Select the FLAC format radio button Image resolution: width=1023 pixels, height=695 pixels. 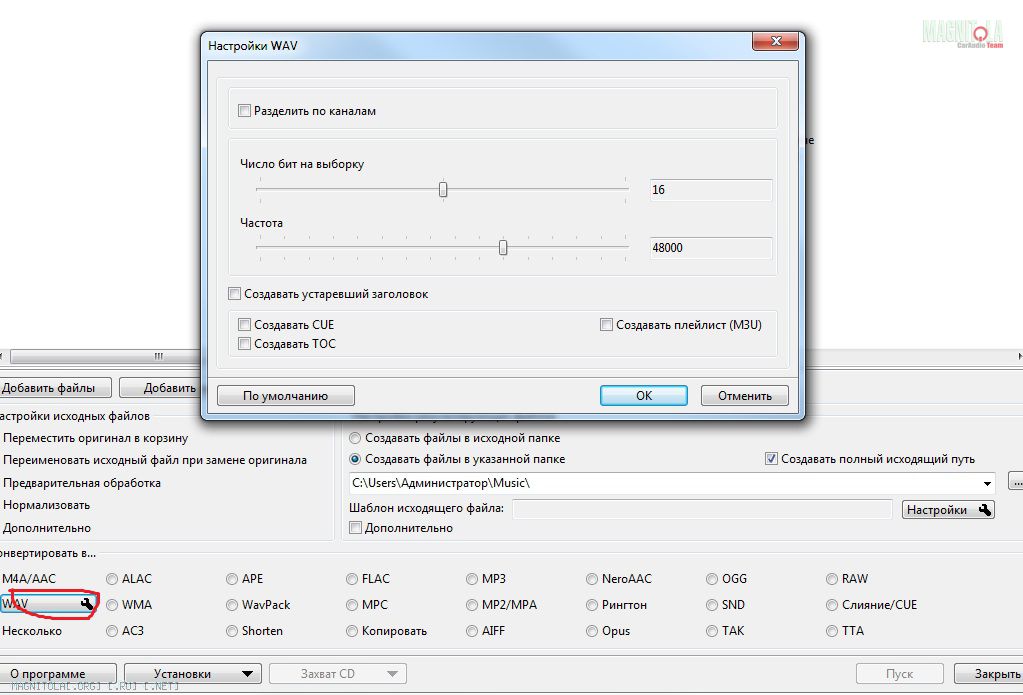pyautogui.click(x=353, y=579)
